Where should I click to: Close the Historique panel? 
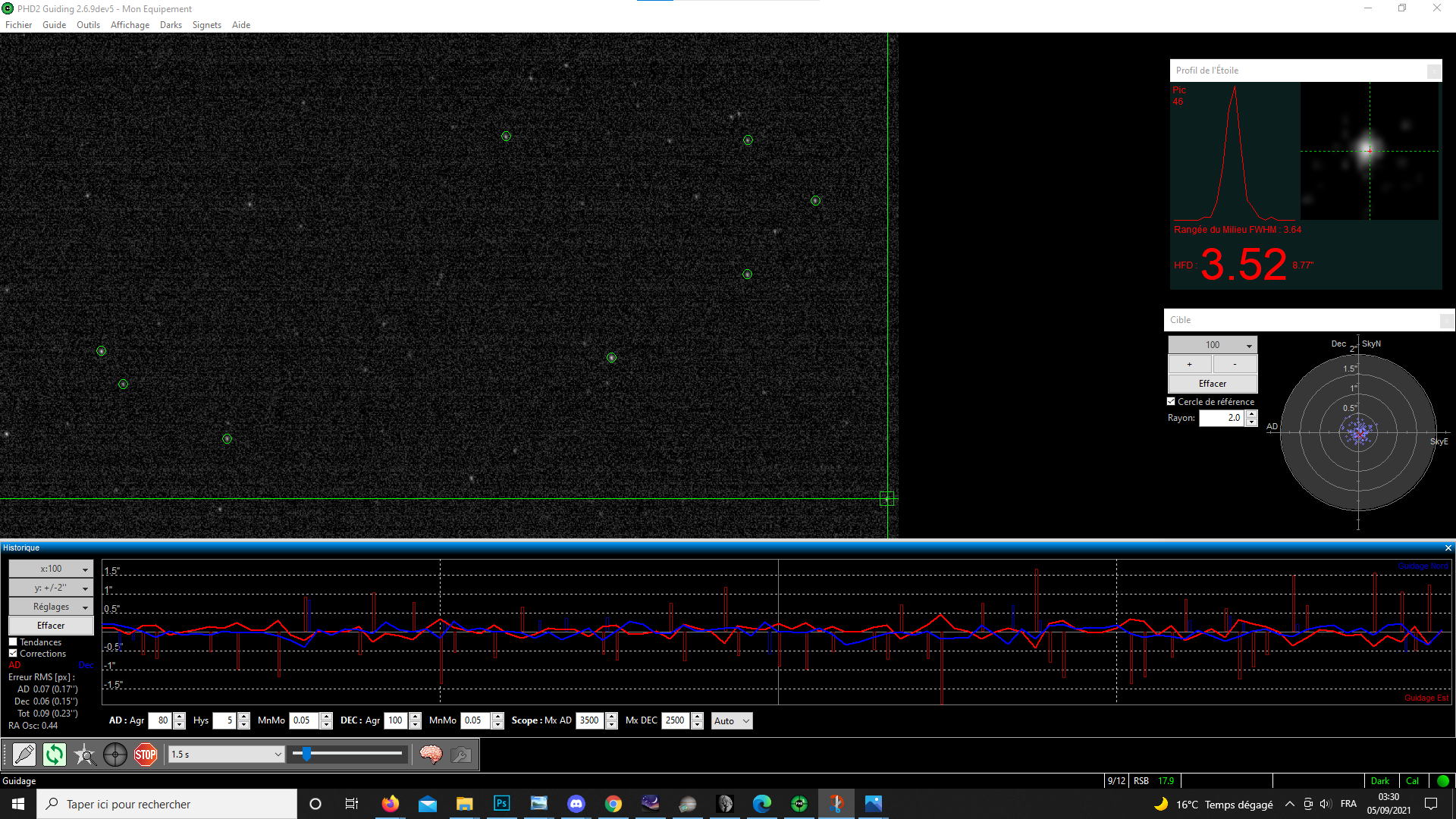(1448, 548)
